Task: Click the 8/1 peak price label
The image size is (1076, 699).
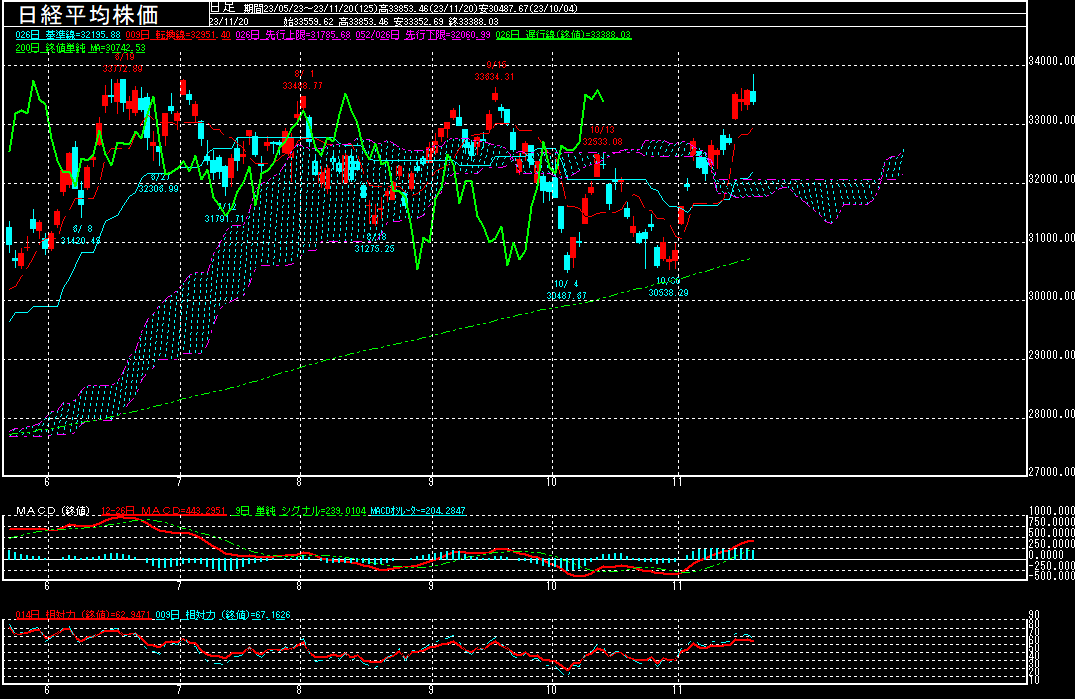Action: point(303,80)
